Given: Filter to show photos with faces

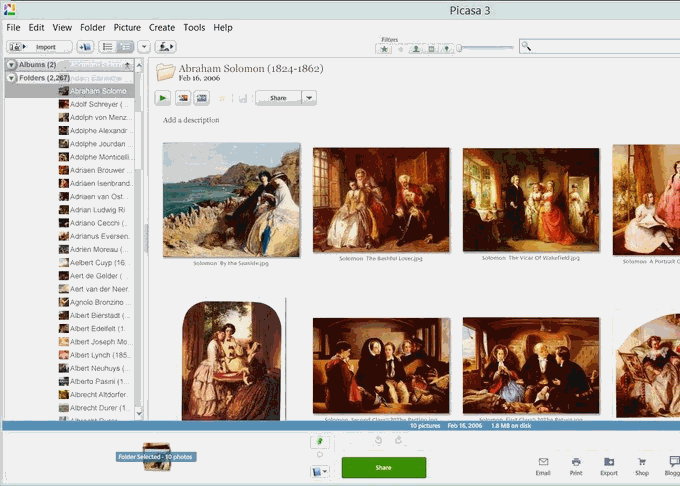Looking at the screenshot, I should (415, 48).
